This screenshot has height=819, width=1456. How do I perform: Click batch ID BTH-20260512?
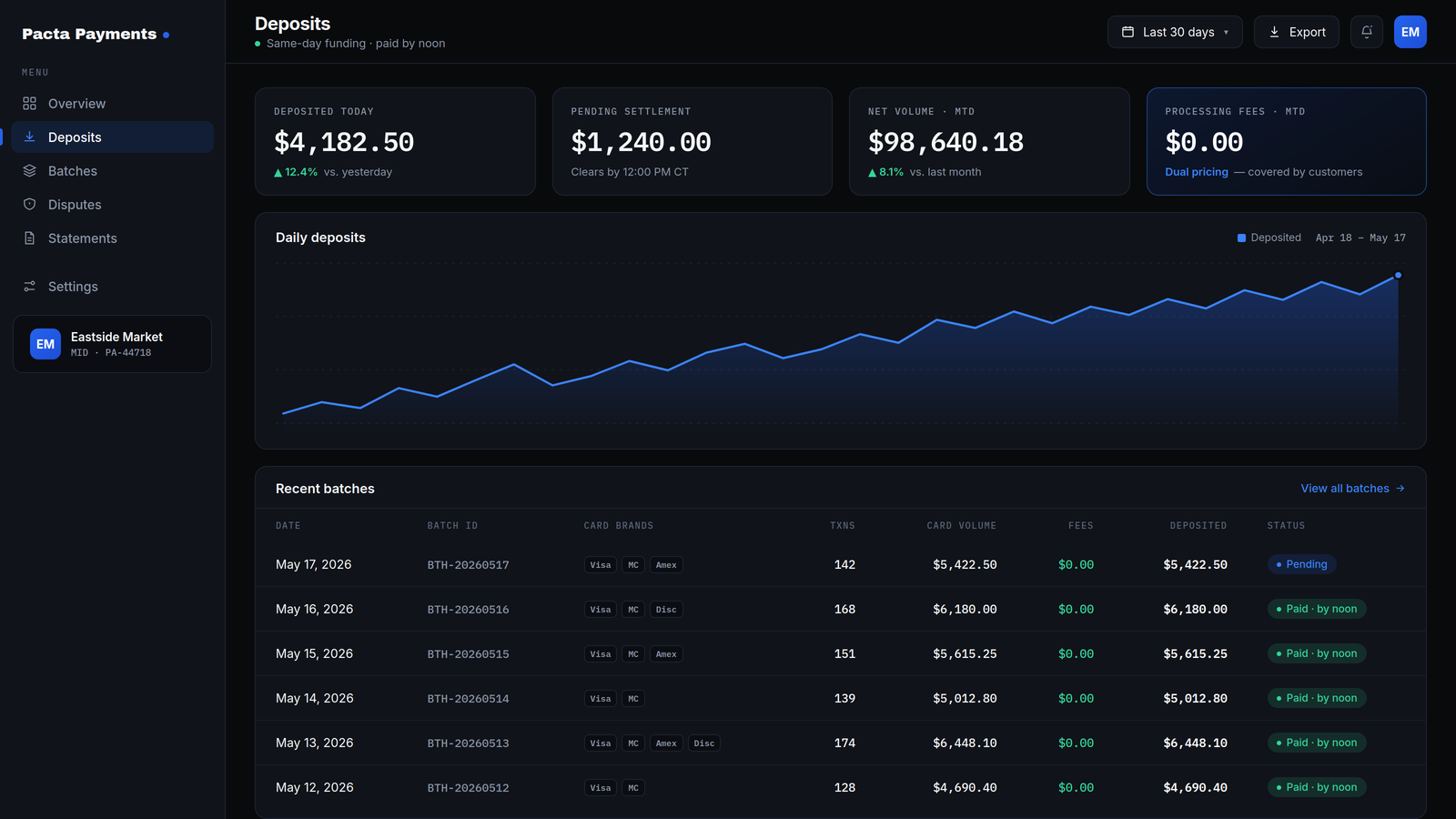click(469, 788)
